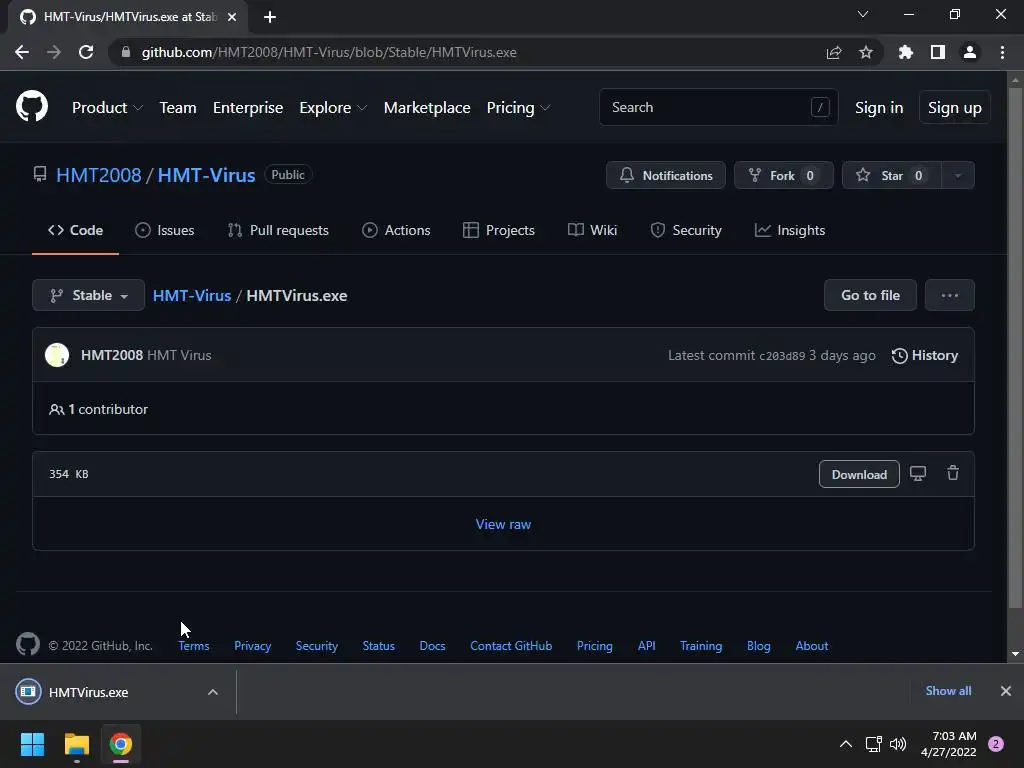This screenshot has height=768, width=1024.
Task: Click the Download button
Action: 859,474
